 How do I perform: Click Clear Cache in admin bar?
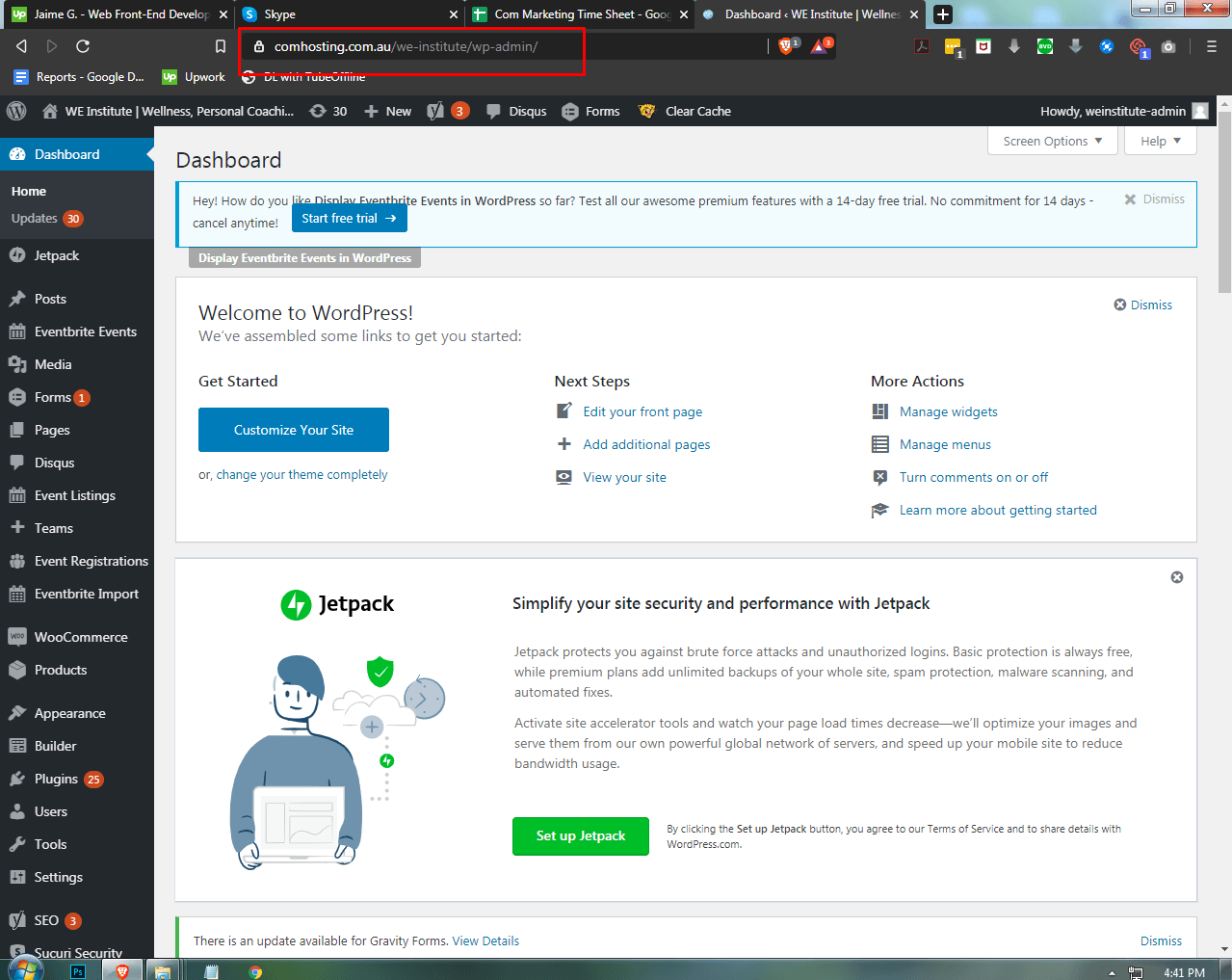(685, 111)
